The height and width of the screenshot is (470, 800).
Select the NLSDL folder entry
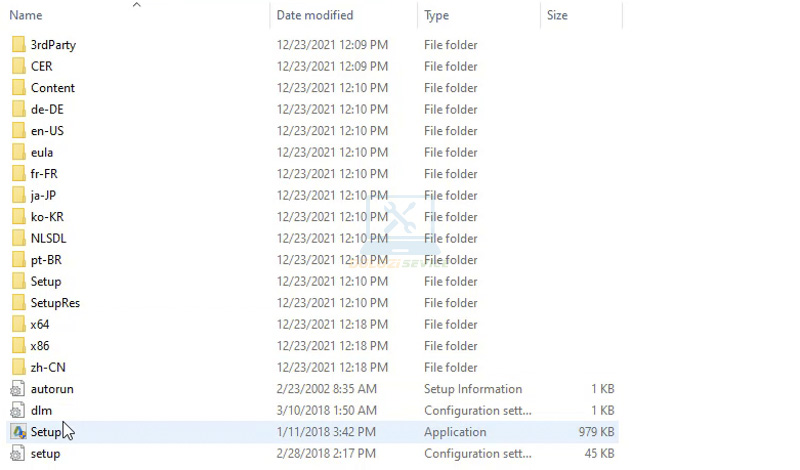[48, 239]
